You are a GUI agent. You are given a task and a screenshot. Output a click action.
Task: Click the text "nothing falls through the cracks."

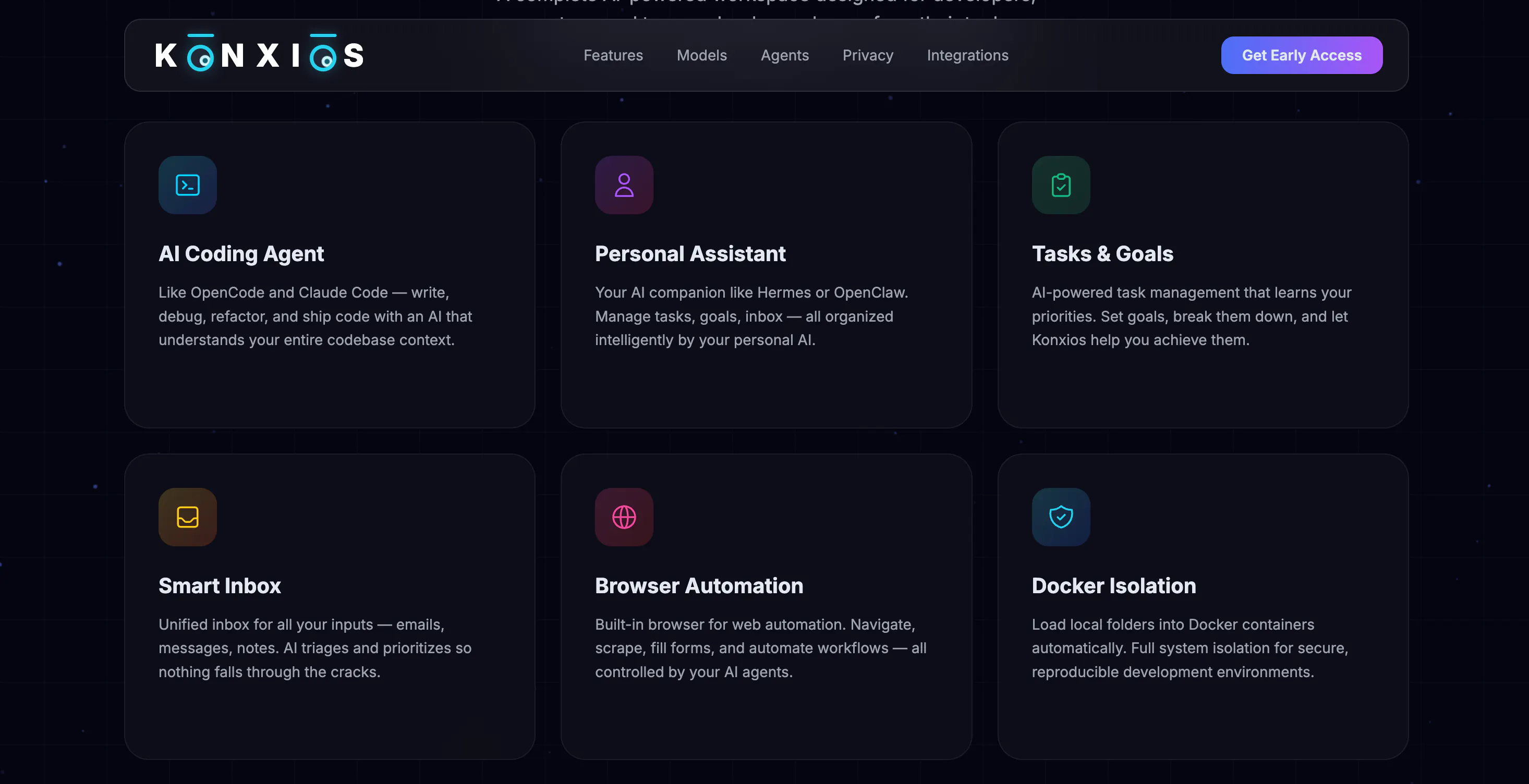tap(269, 672)
